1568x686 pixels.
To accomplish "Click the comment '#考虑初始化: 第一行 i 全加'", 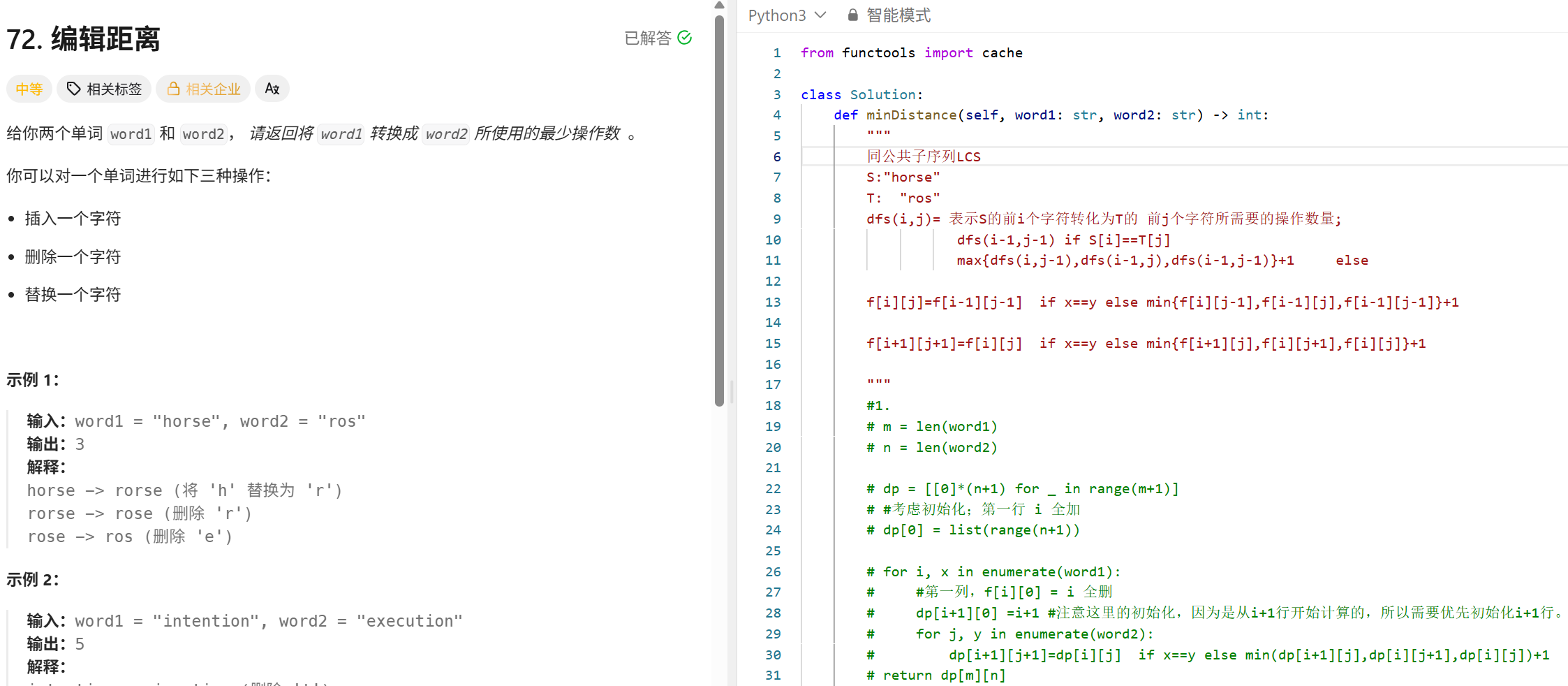I will pos(973,509).
